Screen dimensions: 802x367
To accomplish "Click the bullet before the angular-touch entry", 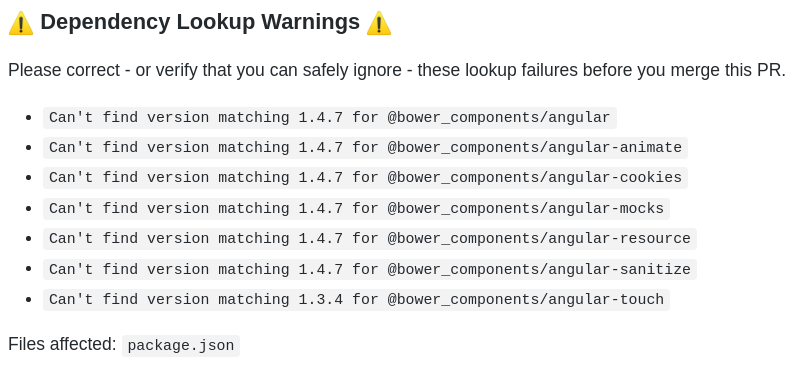I will (29, 300).
